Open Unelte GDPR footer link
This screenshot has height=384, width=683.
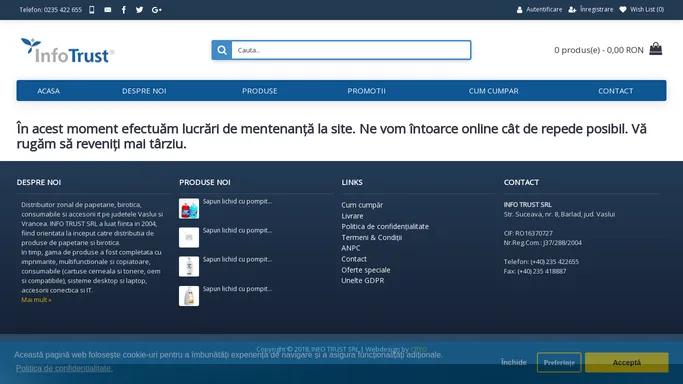362,280
